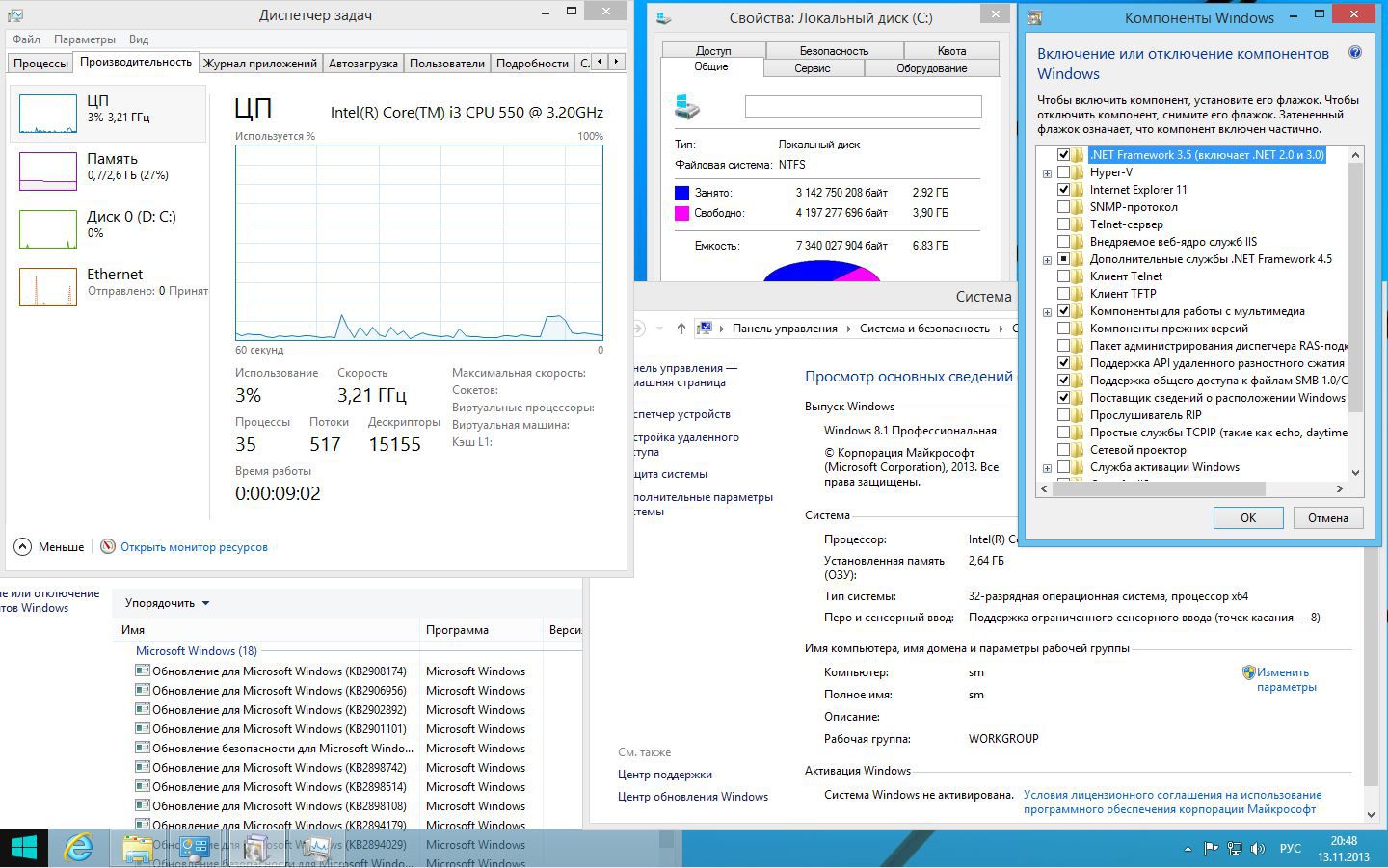The width and height of the screenshot is (1388, 868).
Task: Open the Безопасность tab in disk properties
Action: [834, 50]
